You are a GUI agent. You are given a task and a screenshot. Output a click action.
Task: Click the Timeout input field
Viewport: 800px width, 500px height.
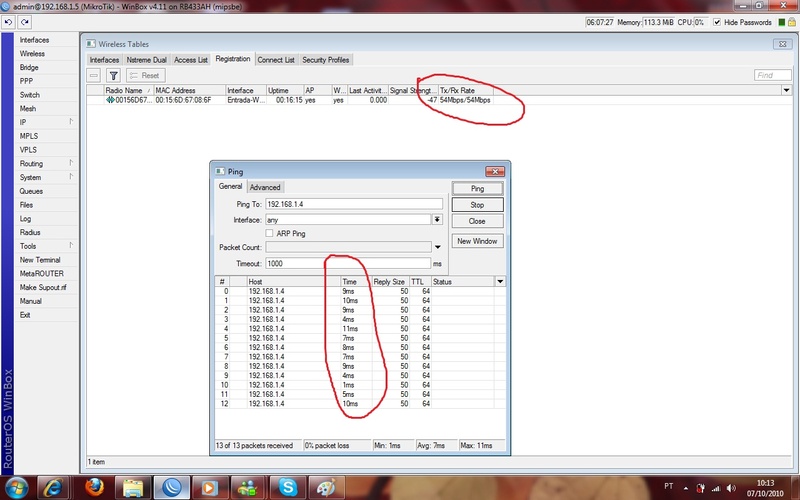(x=348, y=263)
